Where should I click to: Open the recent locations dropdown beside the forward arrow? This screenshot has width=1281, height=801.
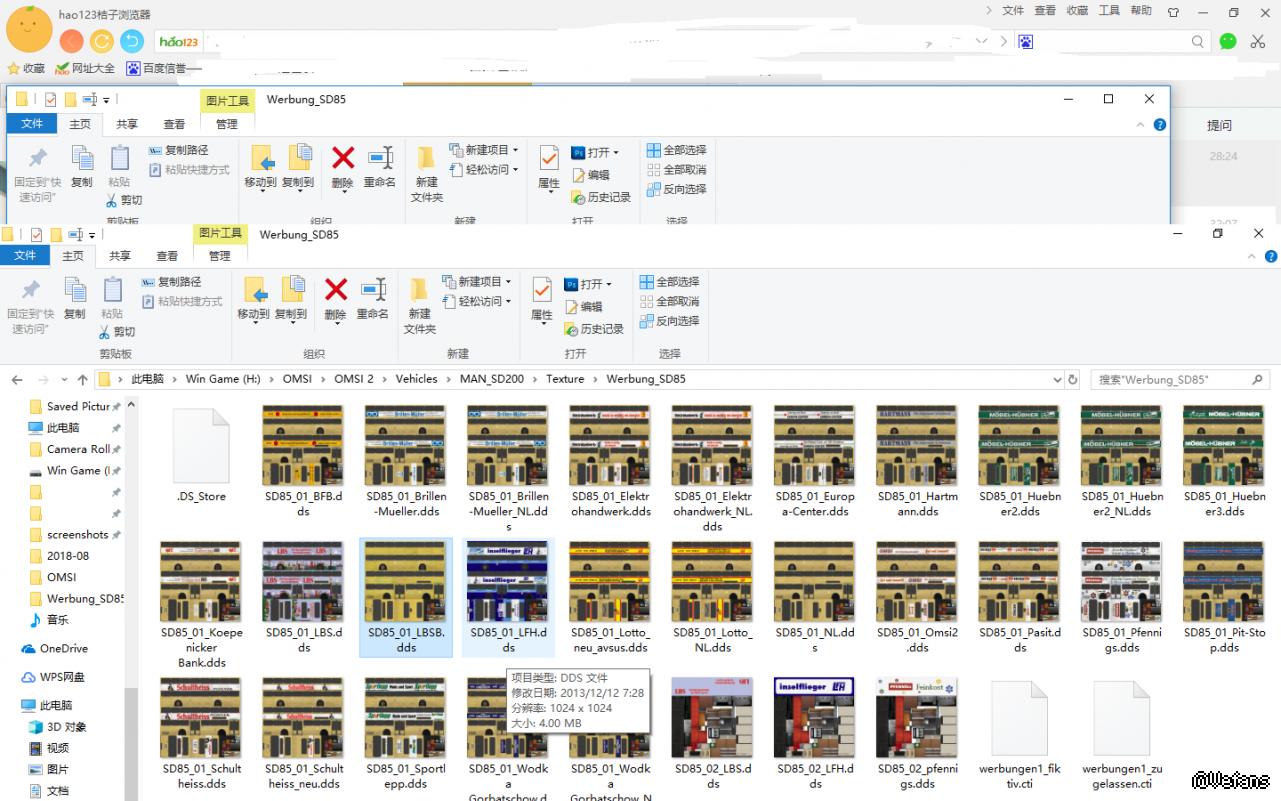(x=63, y=380)
